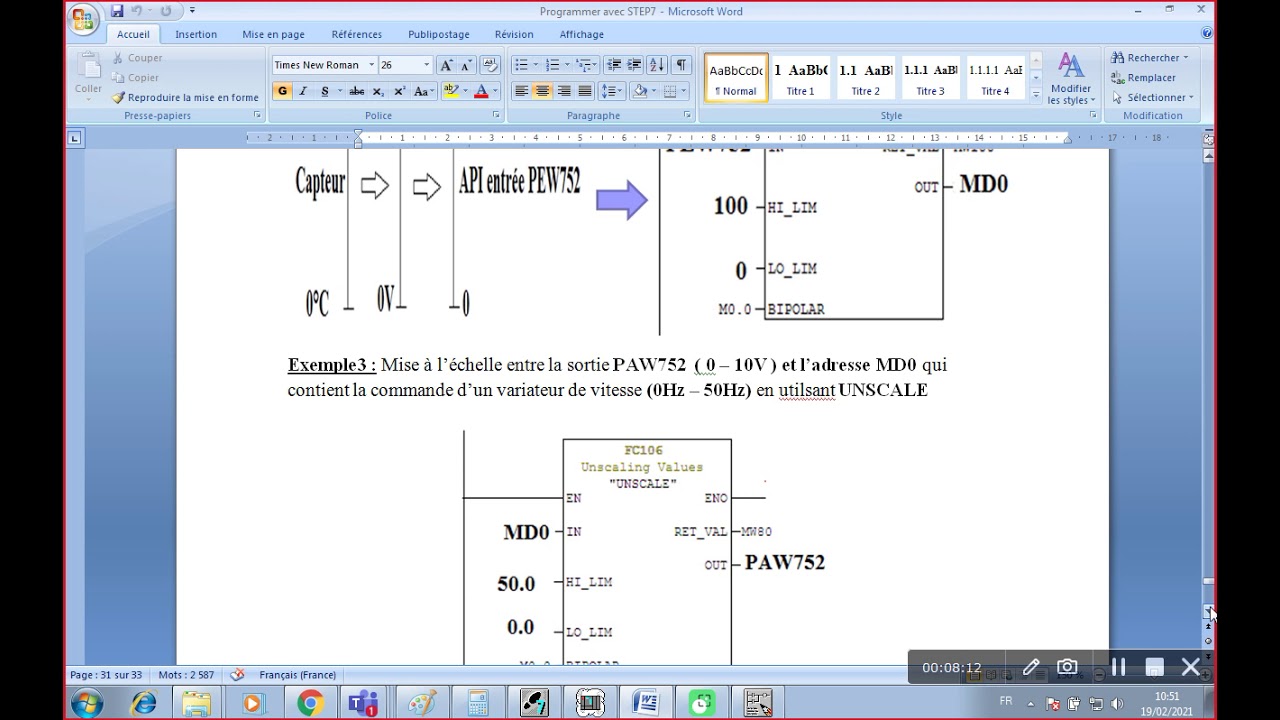The width and height of the screenshot is (1280, 720).
Task: Apply strikethrough formatting
Action: pyautogui.click(x=356, y=91)
